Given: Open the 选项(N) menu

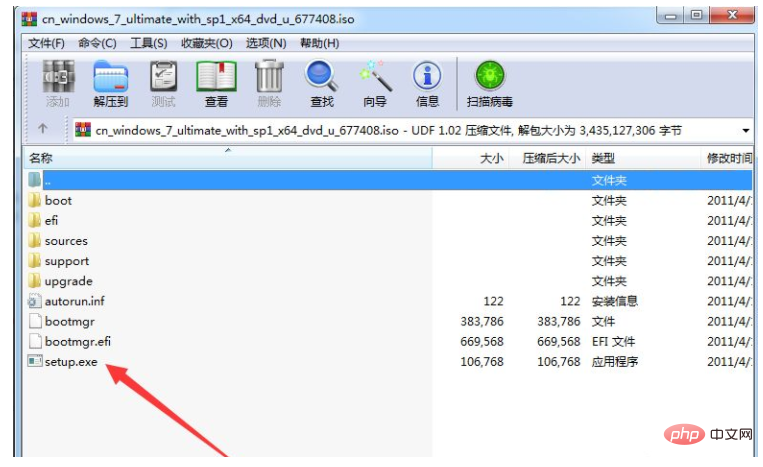Looking at the screenshot, I should pos(266,43).
